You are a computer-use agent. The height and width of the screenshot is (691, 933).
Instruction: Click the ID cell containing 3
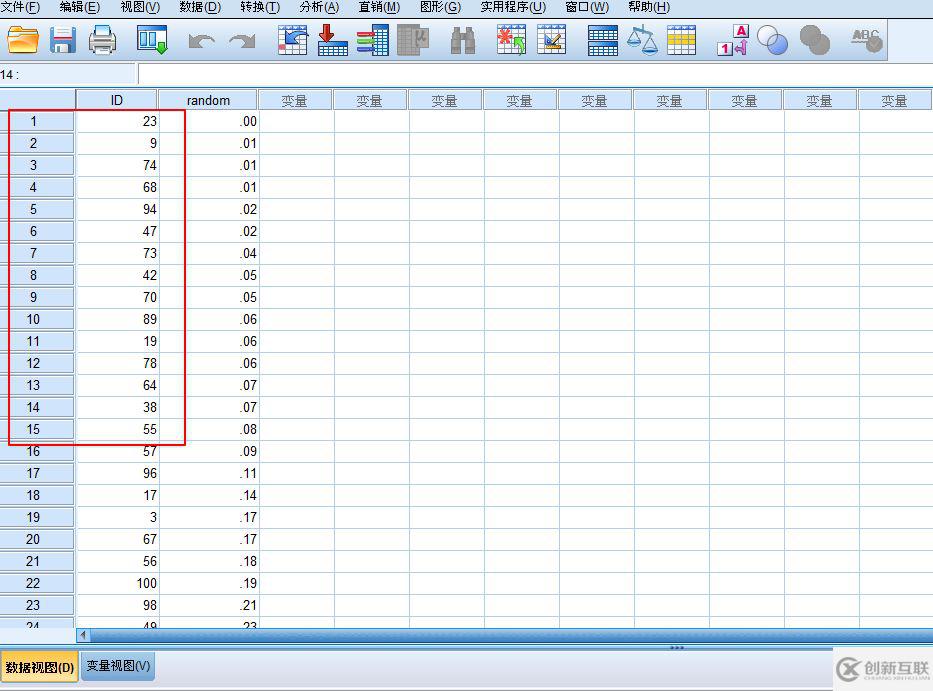pyautogui.click(x=117, y=518)
